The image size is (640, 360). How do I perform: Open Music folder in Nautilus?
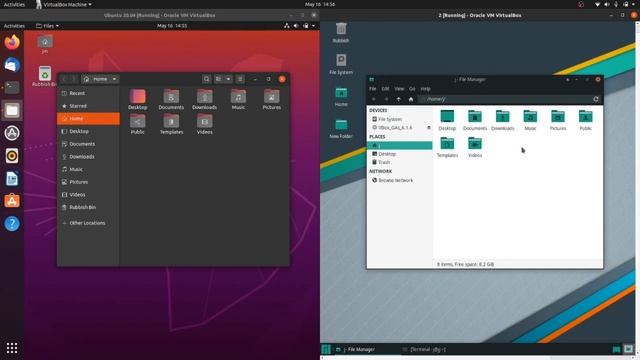(x=238, y=100)
